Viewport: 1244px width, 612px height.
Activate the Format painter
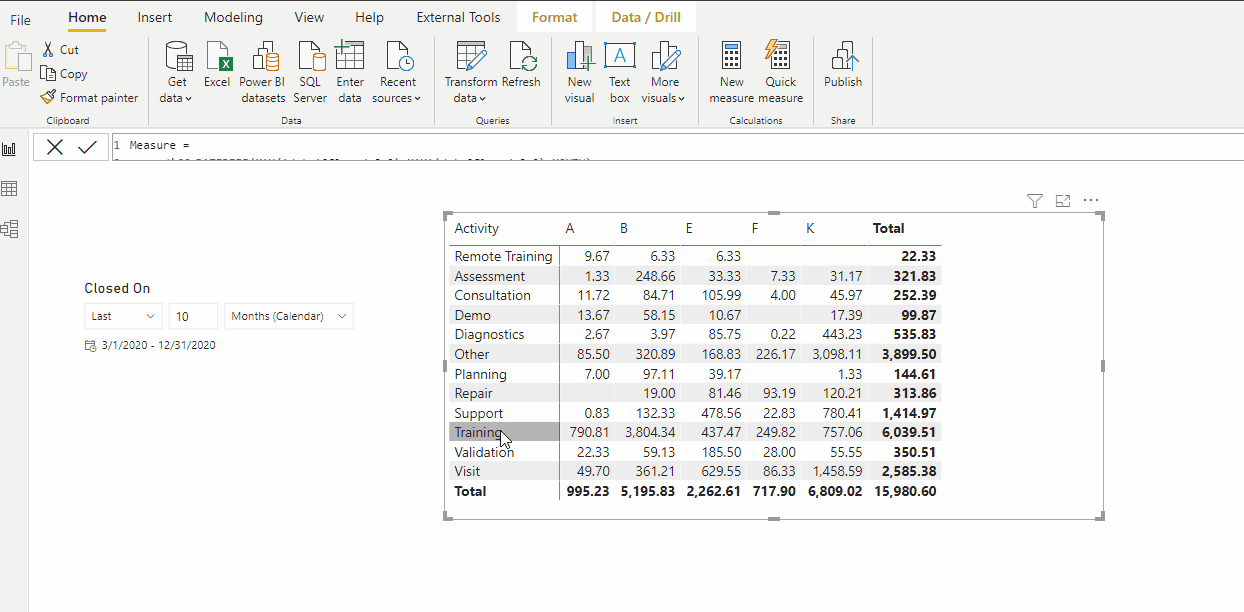click(90, 98)
